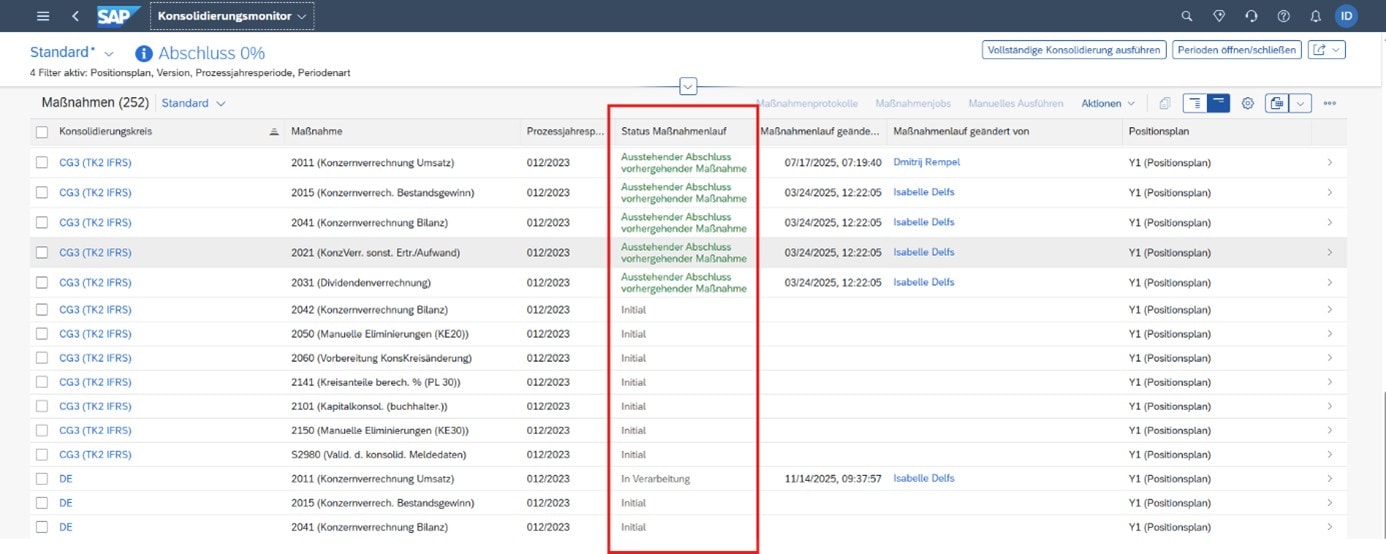Click the back arrow in header
The height and width of the screenshot is (554, 1386).
click(75, 16)
